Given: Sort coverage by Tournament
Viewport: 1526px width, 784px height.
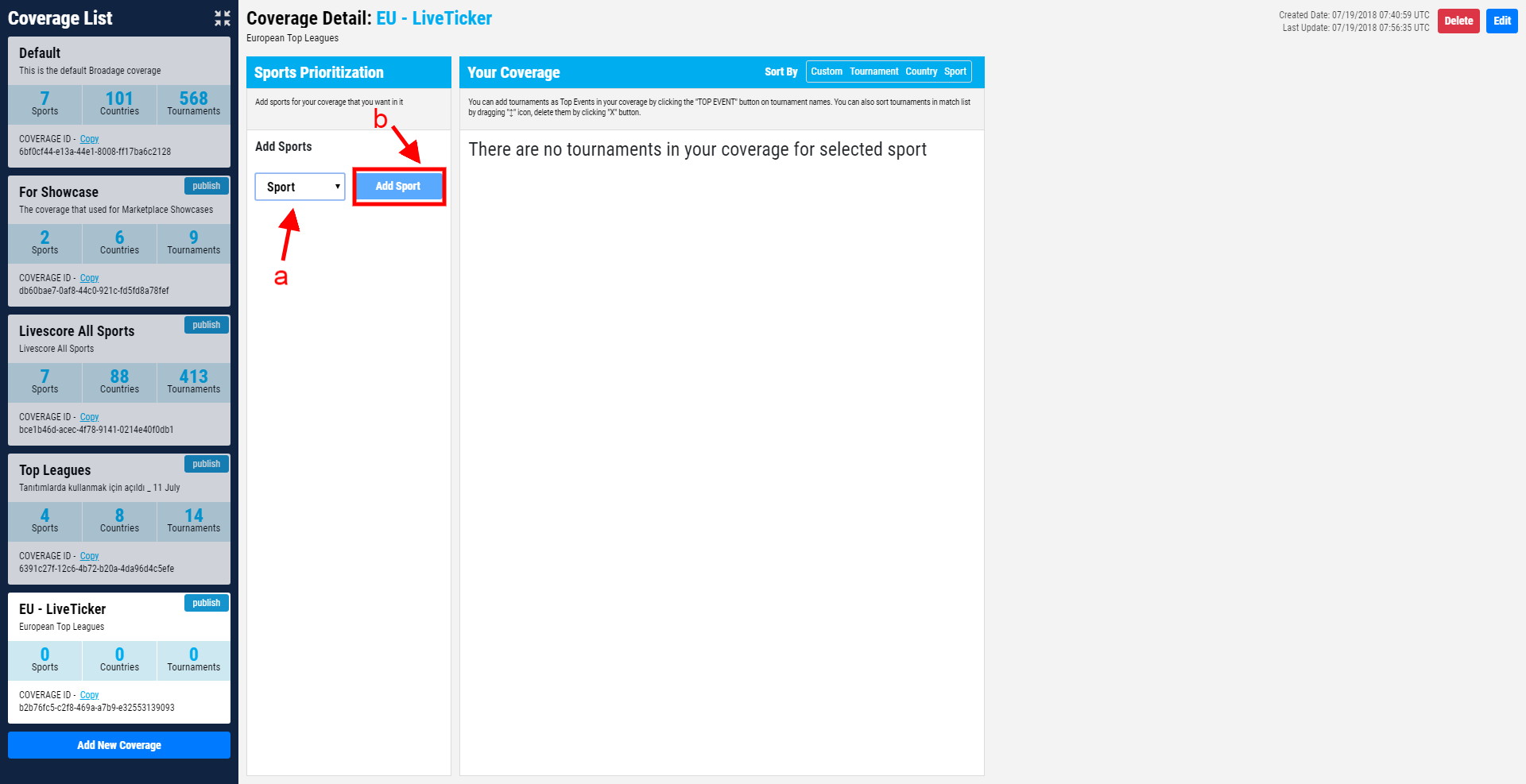Looking at the screenshot, I should coord(873,71).
